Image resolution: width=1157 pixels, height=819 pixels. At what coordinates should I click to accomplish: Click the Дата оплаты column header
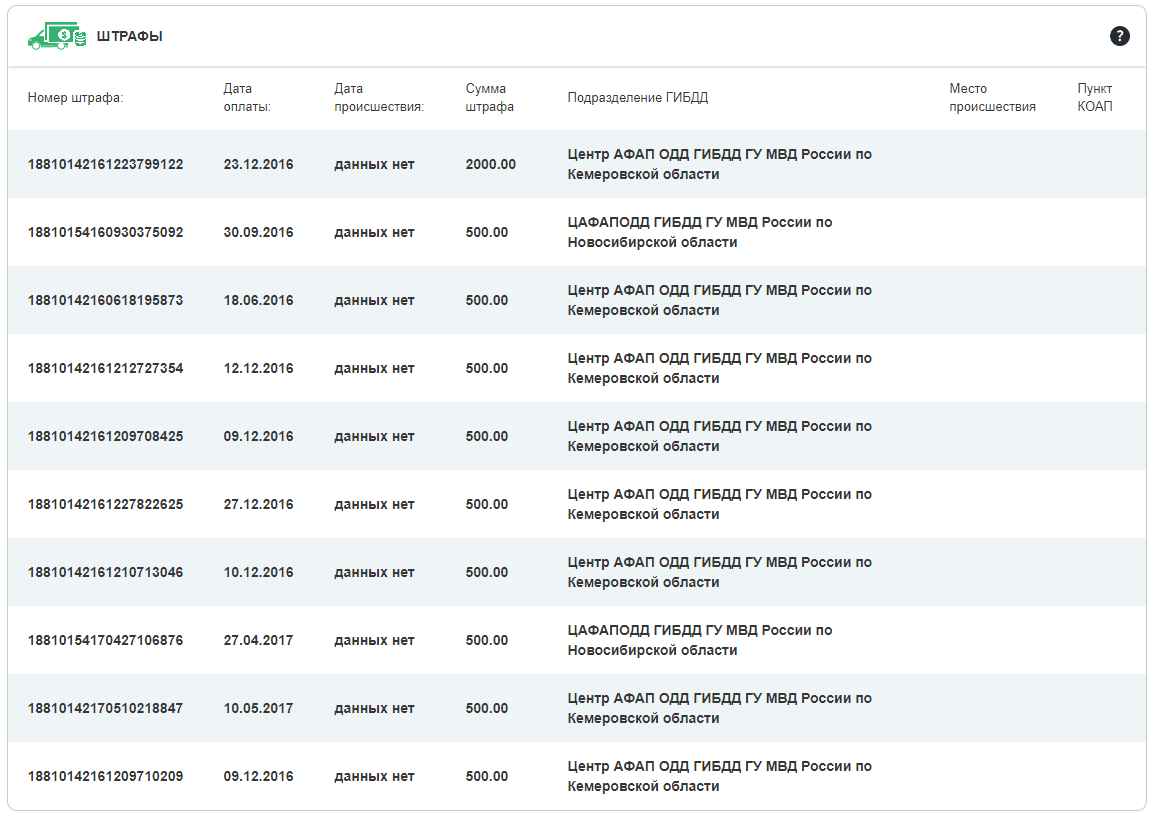[247, 97]
